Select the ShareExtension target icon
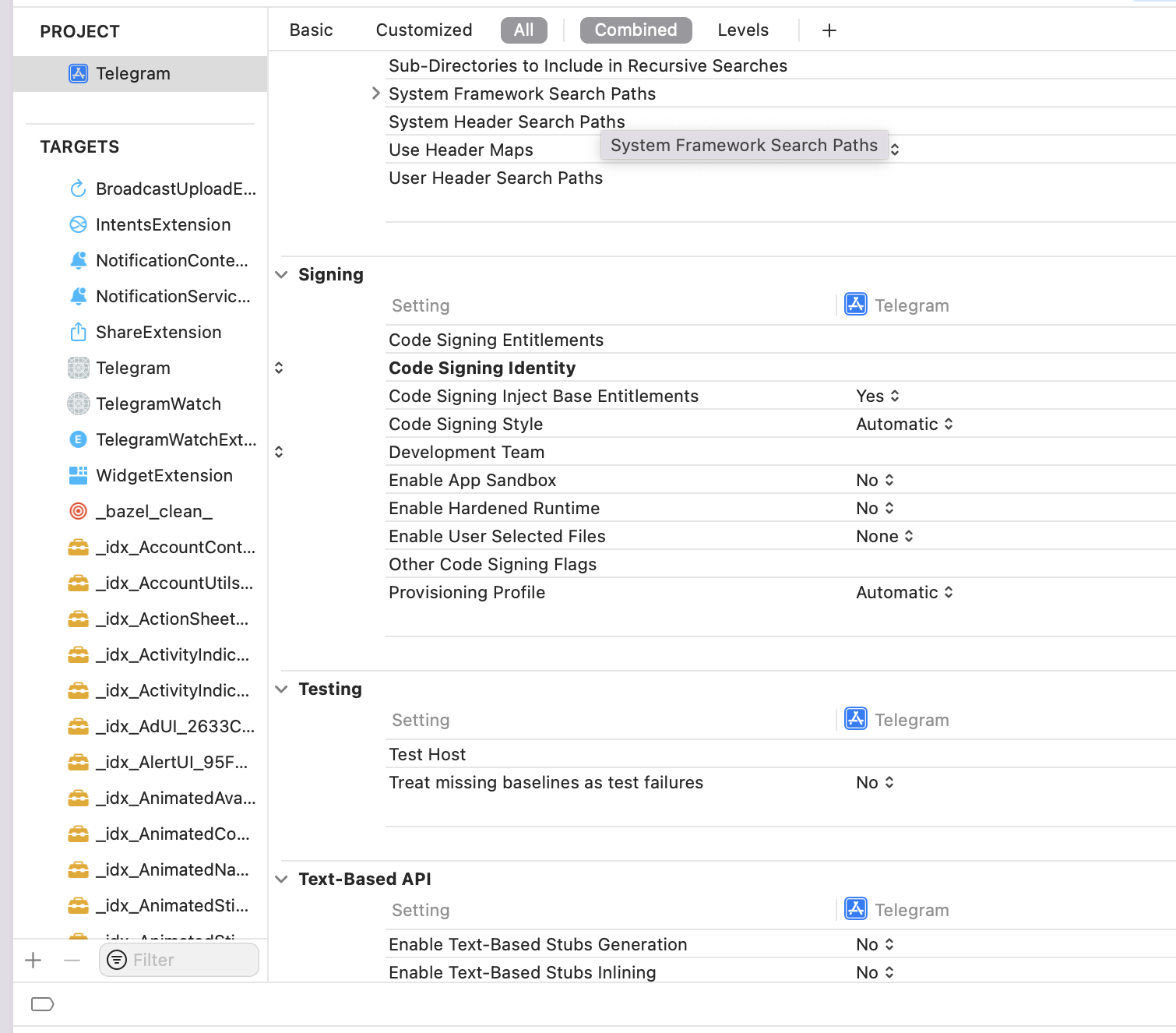Image resolution: width=1176 pixels, height=1033 pixels. (x=78, y=332)
